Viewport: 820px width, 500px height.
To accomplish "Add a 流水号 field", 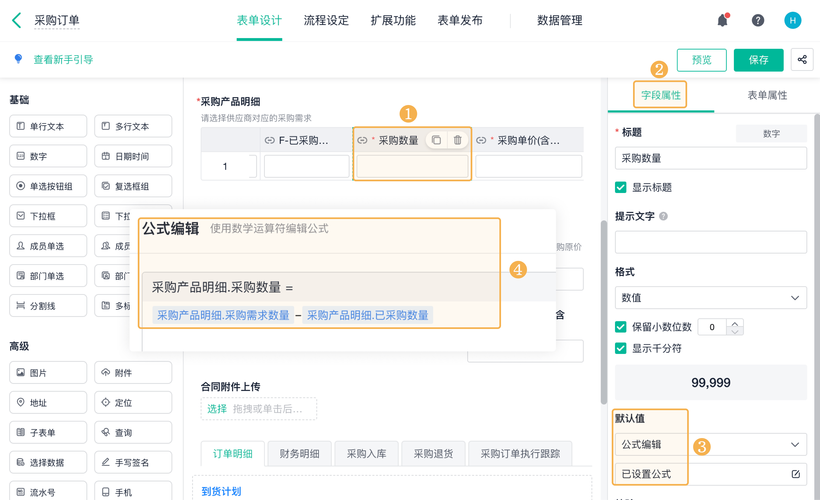I will [48, 492].
